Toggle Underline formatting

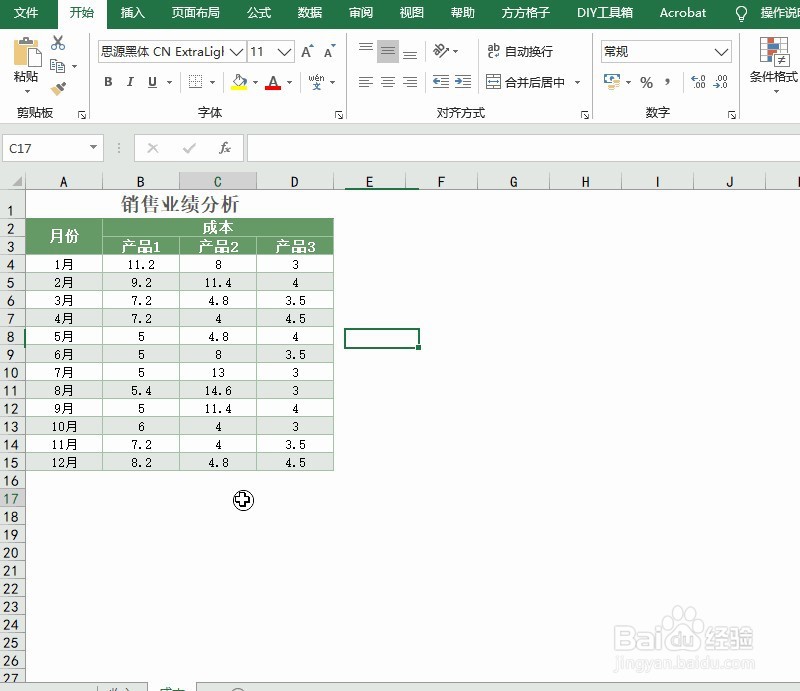click(152, 82)
